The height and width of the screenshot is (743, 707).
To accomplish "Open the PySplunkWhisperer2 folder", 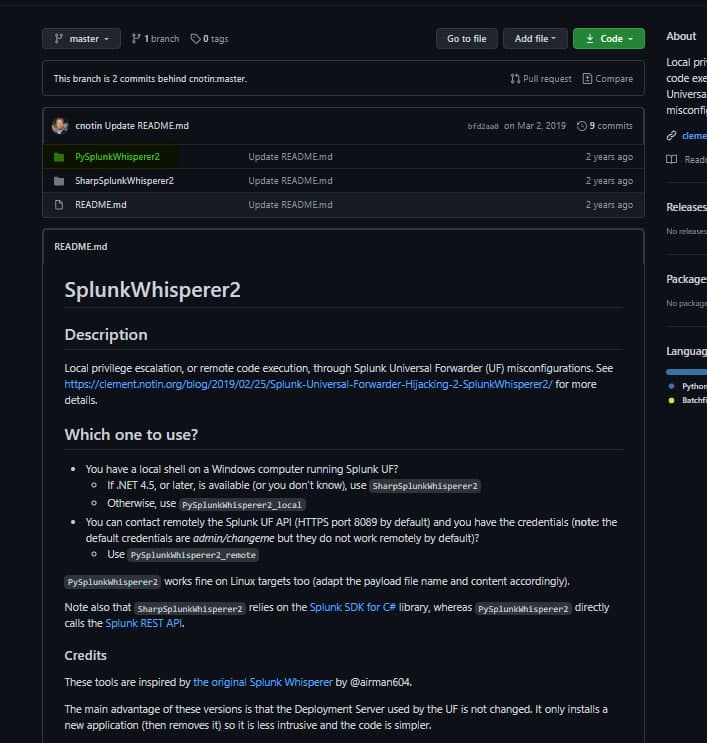I will pyautogui.click(x=117, y=157).
